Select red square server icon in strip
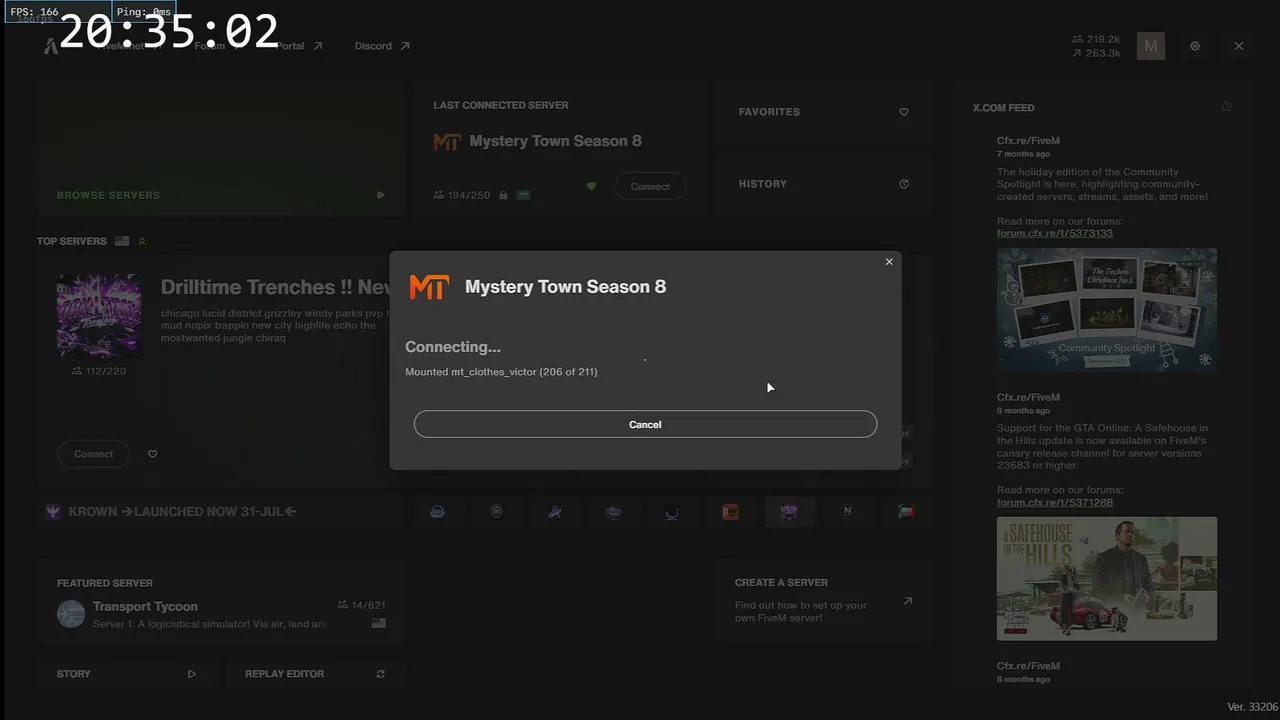This screenshot has height=720, width=1280. 731,512
